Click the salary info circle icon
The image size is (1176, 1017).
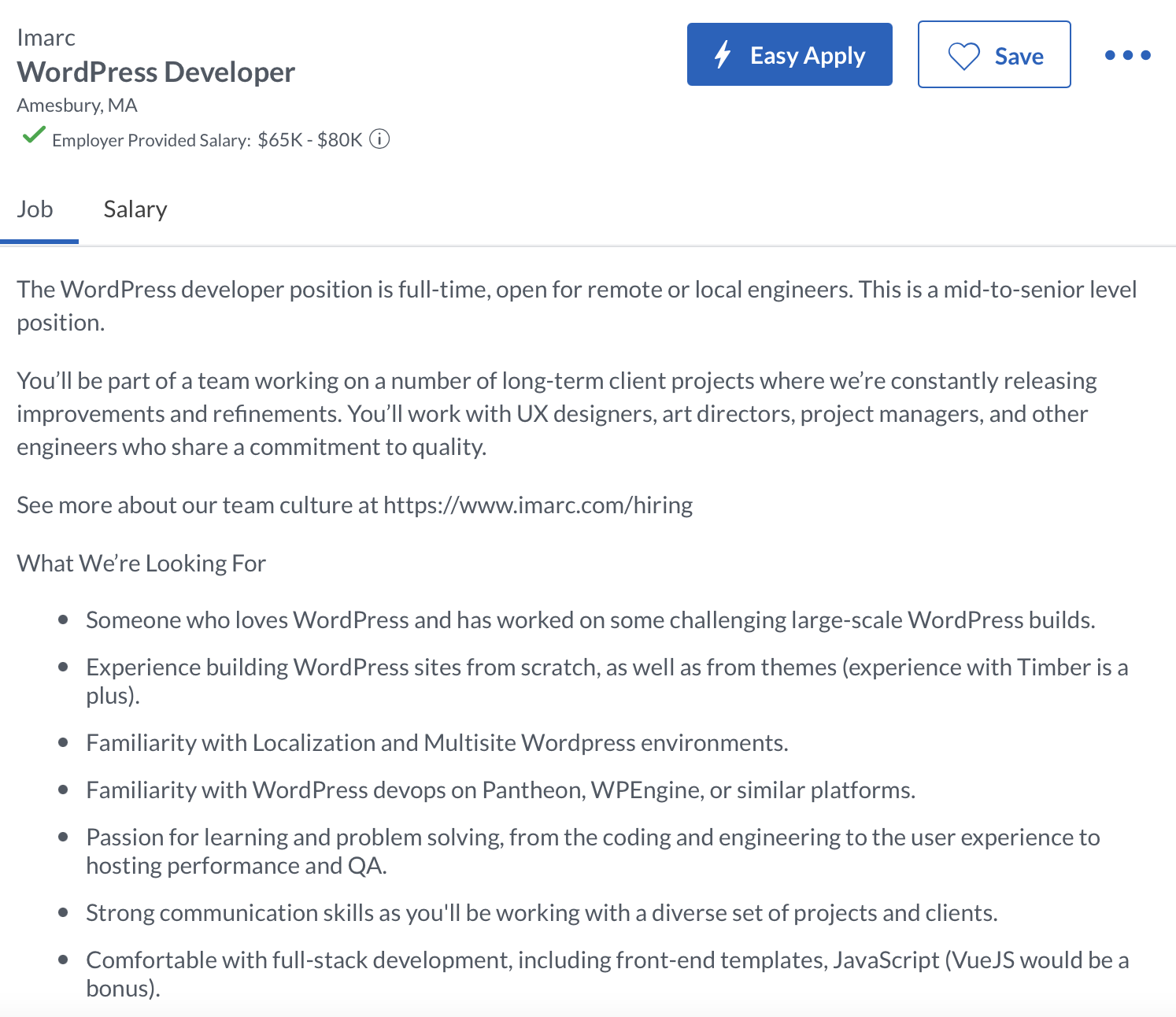click(x=379, y=139)
